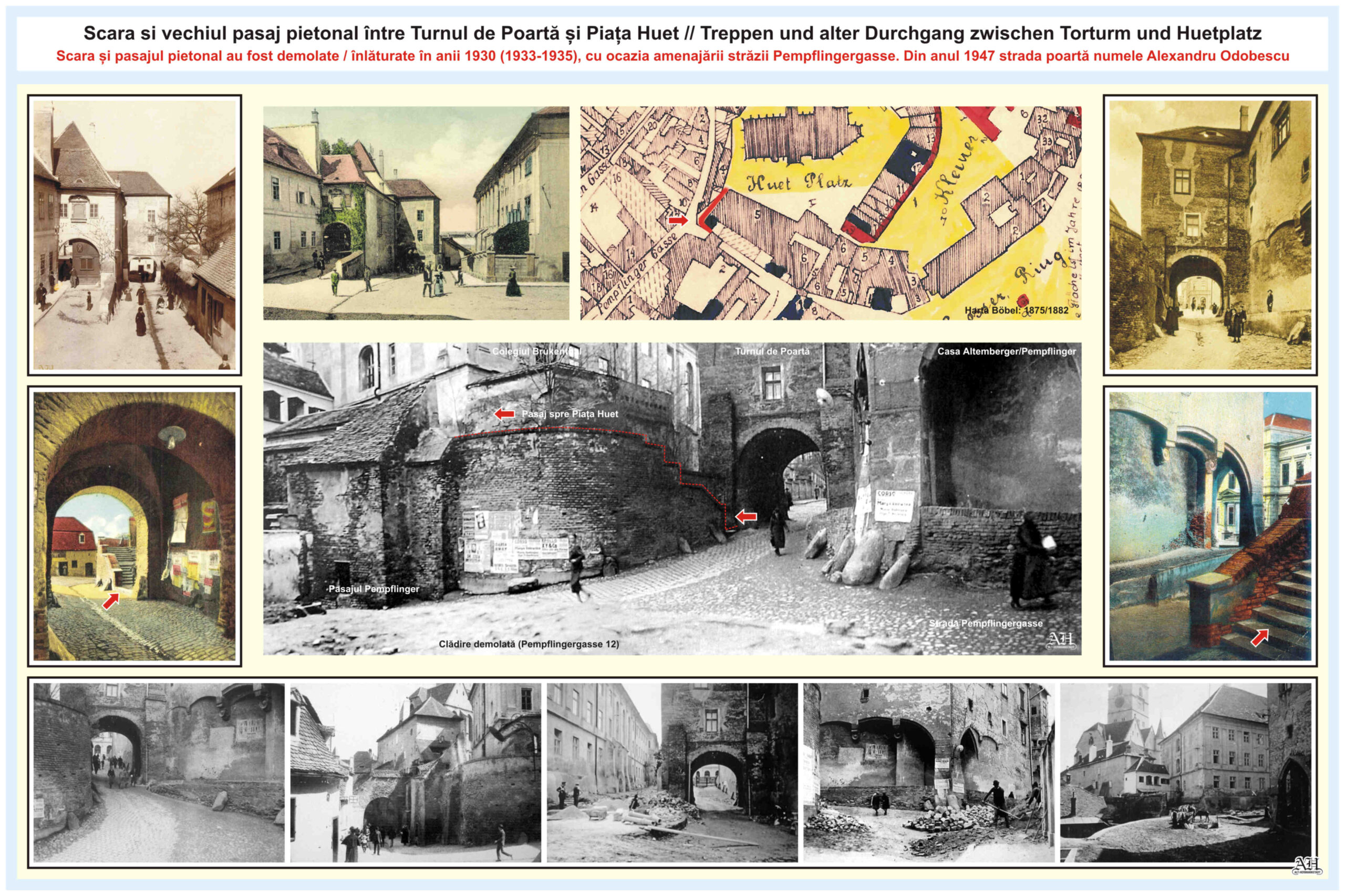Click red arrow on the blue staircase painting
The width and height of the screenshot is (1345, 896).
[1259, 637]
